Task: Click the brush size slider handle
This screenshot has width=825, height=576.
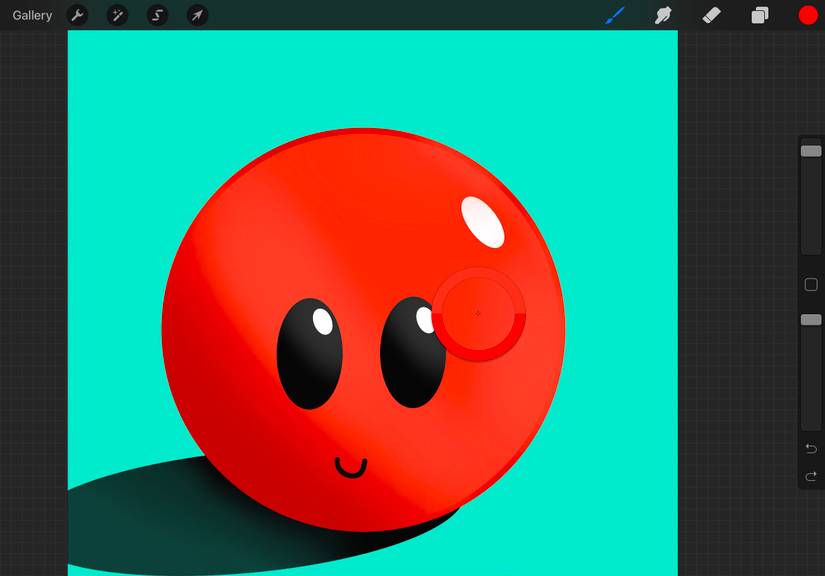Action: point(811,151)
